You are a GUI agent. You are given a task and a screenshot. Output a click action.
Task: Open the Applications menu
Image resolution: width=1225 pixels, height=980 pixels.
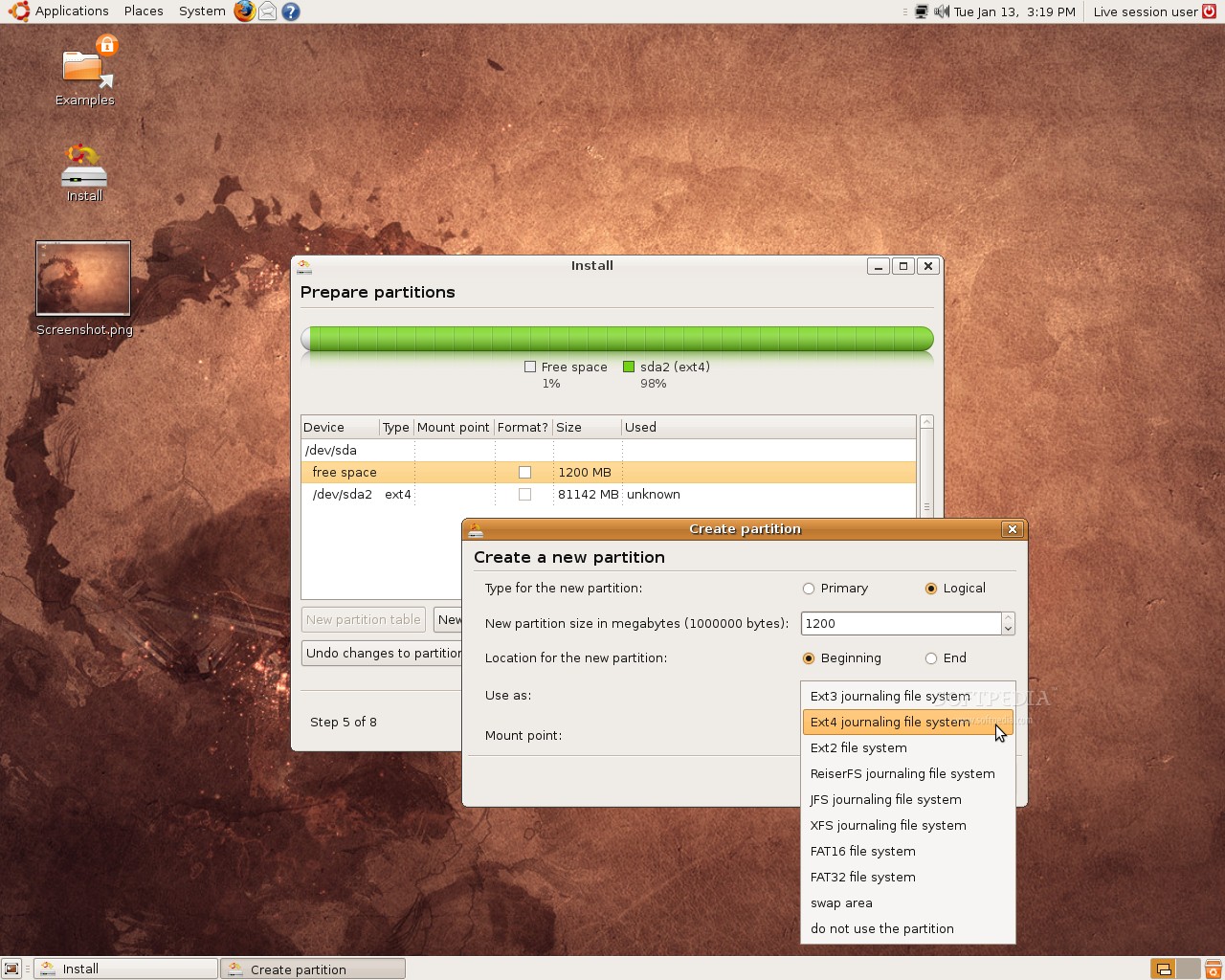(72, 11)
